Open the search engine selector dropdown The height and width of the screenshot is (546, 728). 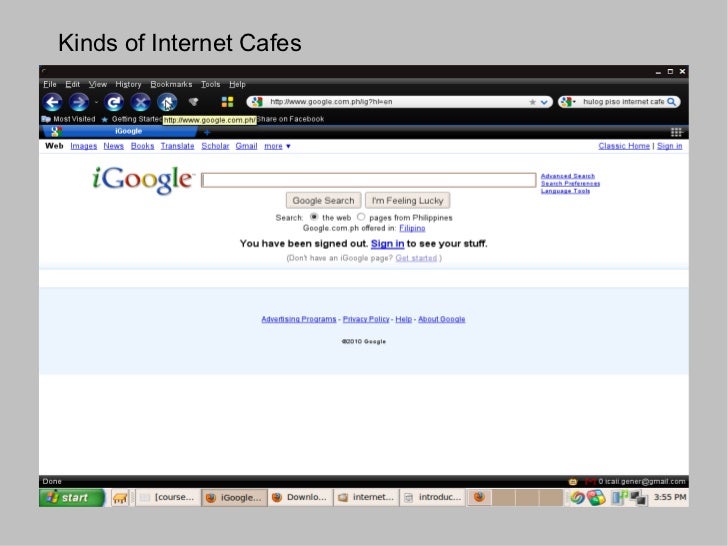[x=567, y=102]
